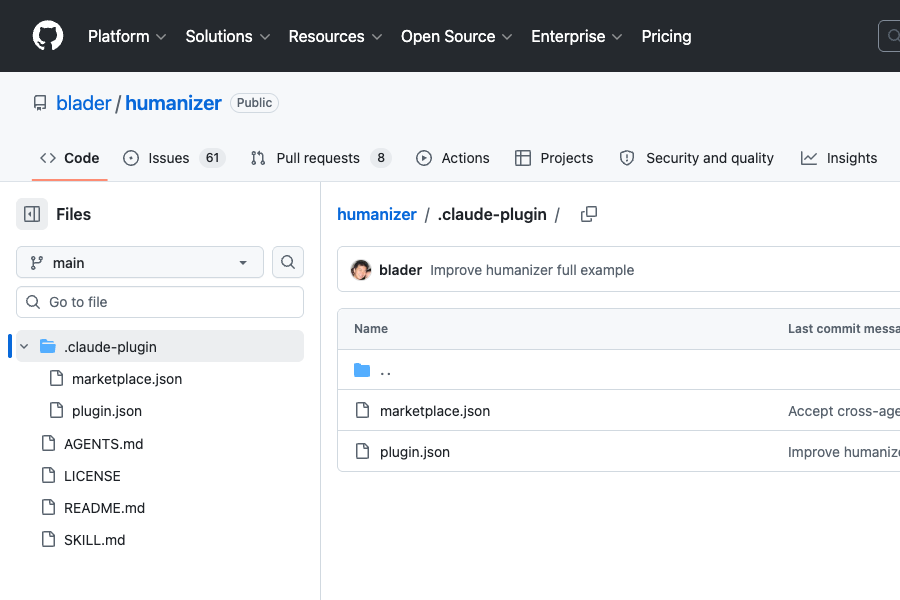Switch to the Pull requests tab
The height and width of the screenshot is (600, 900).
click(321, 158)
